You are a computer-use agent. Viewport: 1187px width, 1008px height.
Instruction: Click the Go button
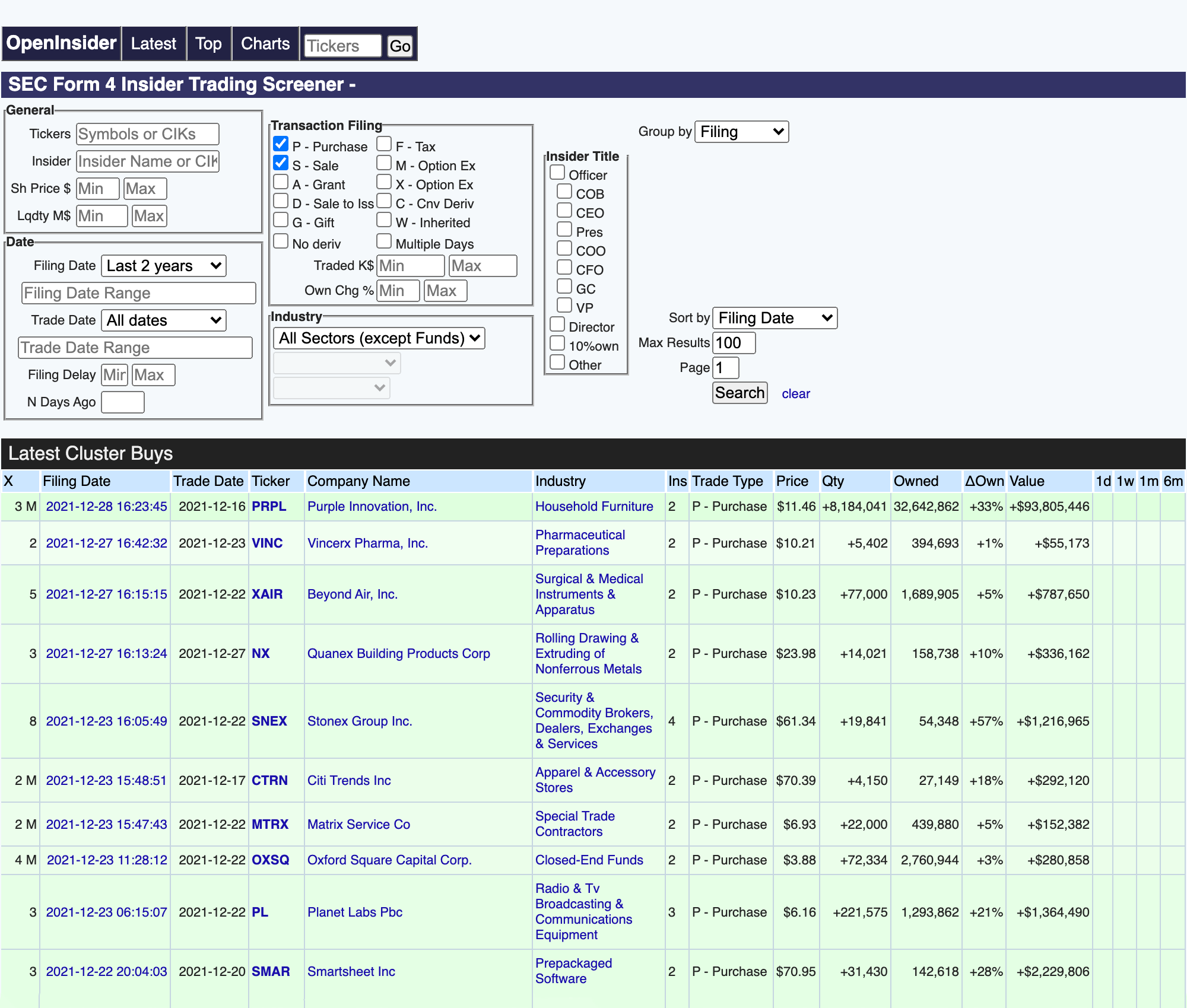[x=400, y=46]
